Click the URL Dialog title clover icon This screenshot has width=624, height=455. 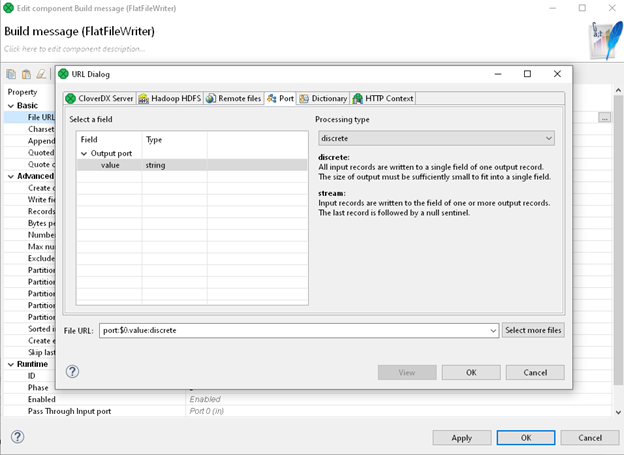(63, 74)
